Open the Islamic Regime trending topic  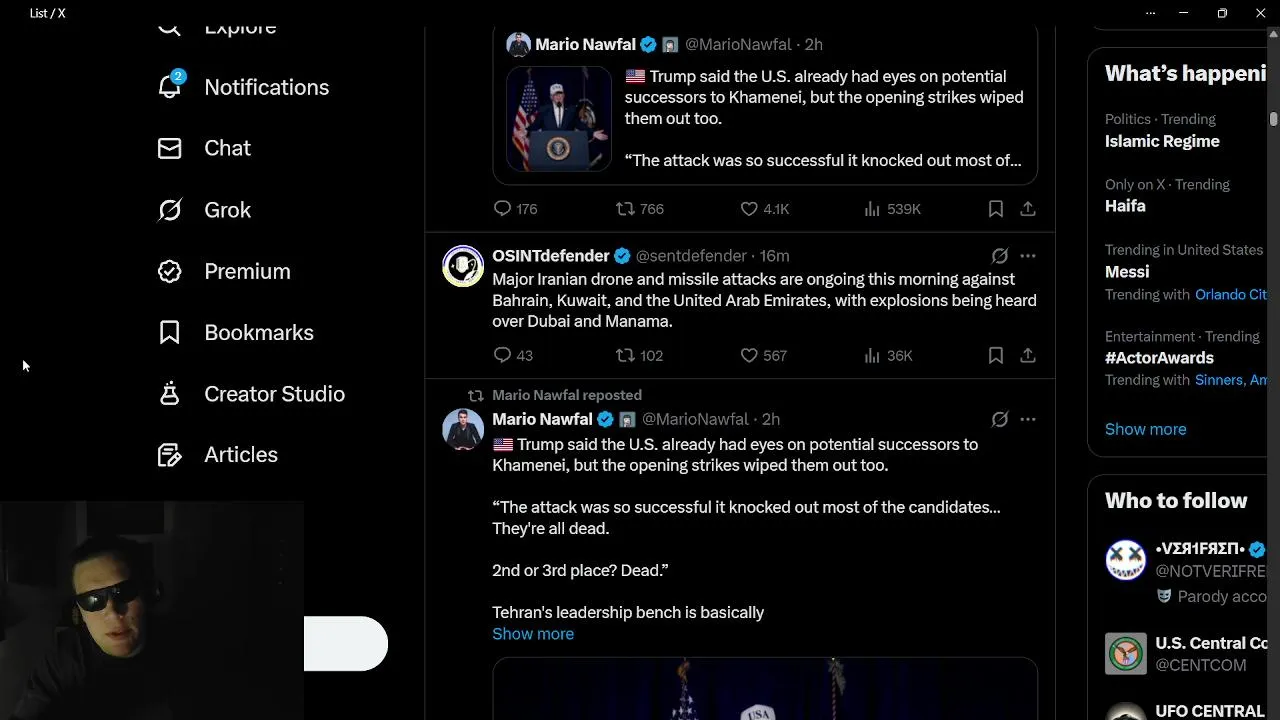(1162, 141)
